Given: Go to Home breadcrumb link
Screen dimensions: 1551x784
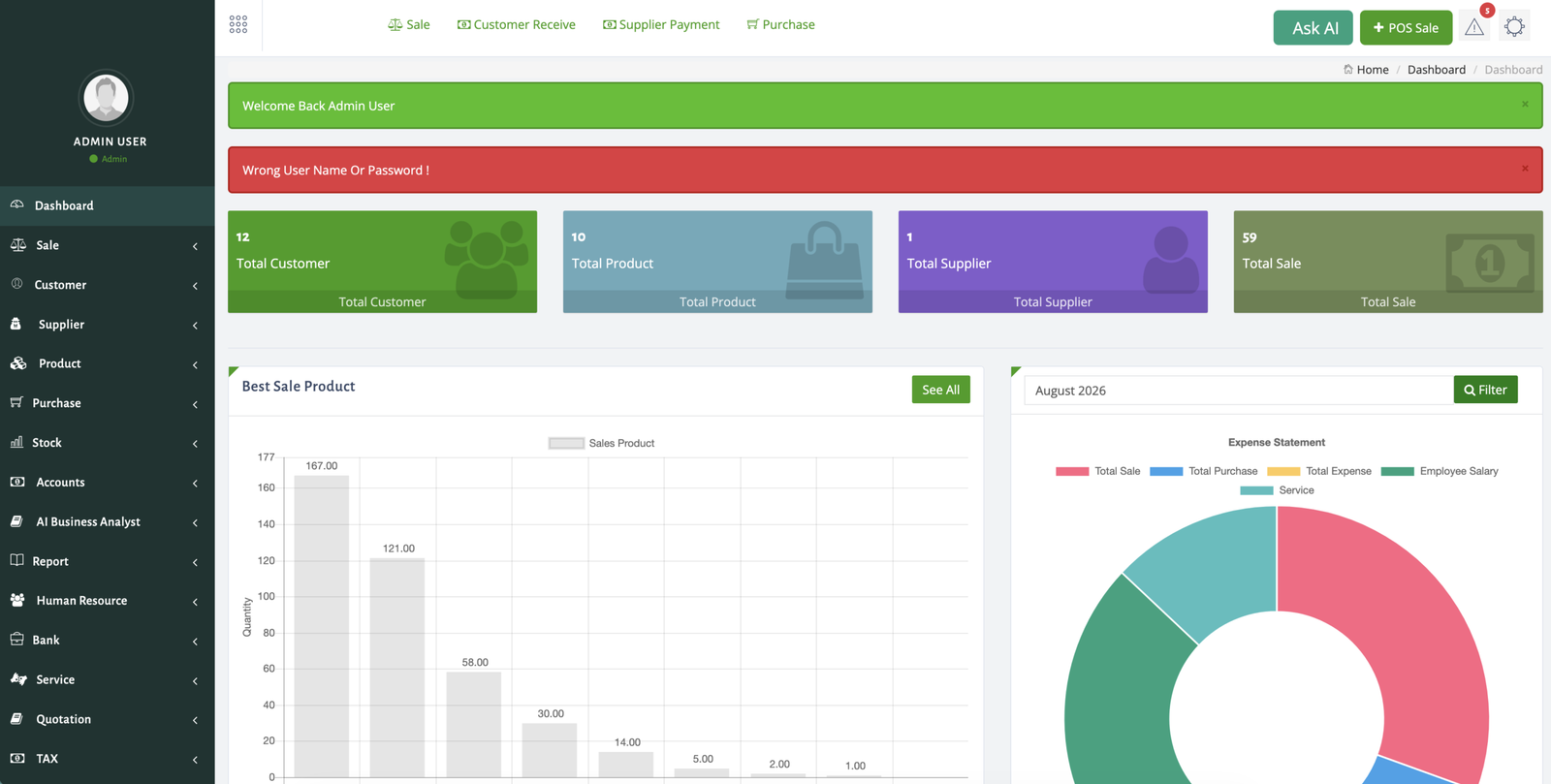Looking at the screenshot, I should click(x=1373, y=69).
